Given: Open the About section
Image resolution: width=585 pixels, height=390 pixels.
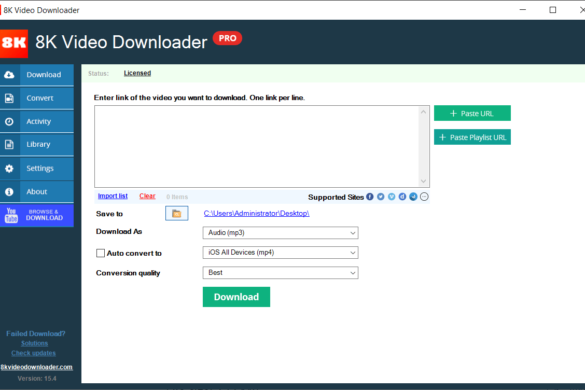Looking at the screenshot, I should point(37,192).
